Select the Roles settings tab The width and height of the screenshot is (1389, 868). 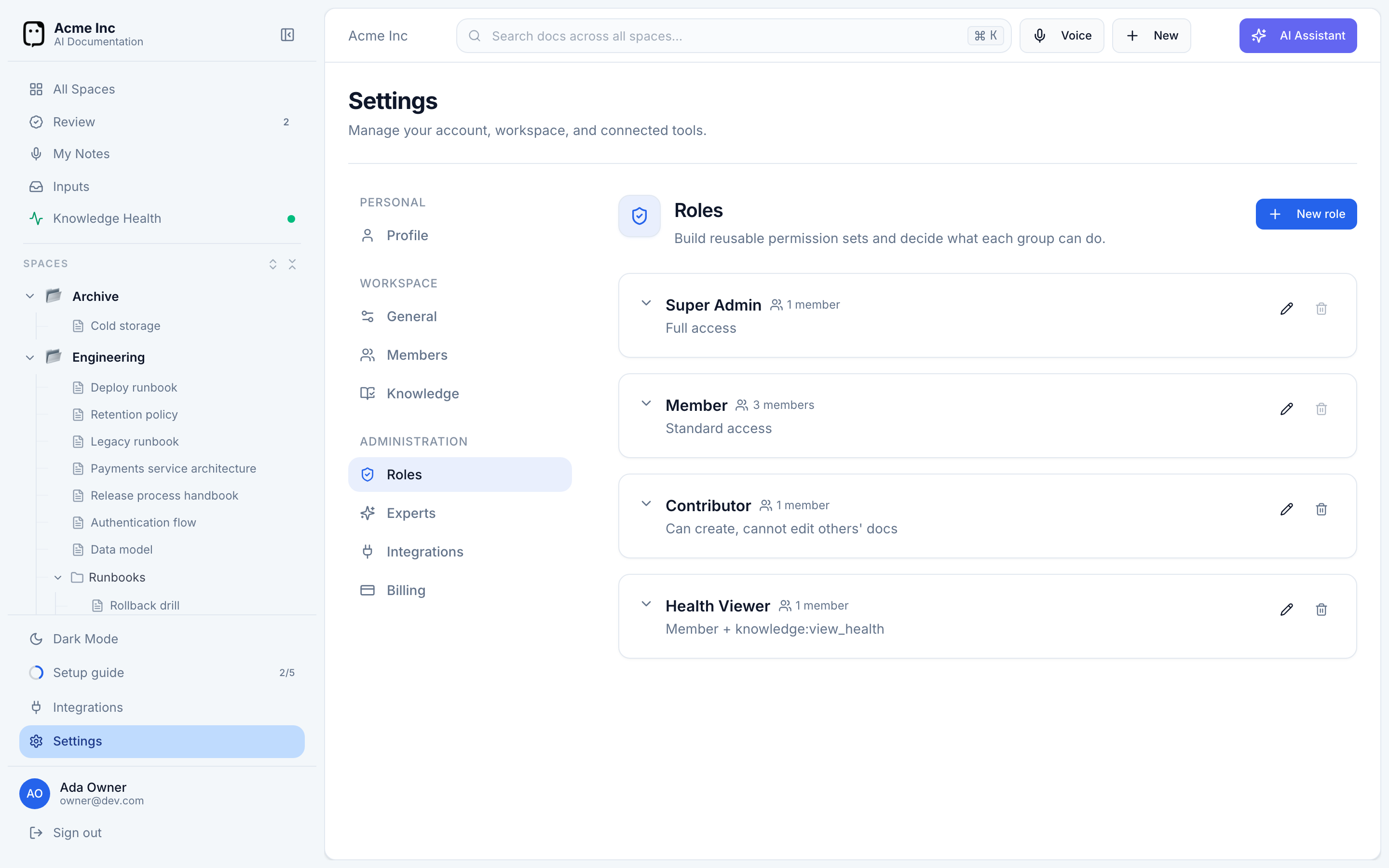pyautogui.click(x=460, y=474)
